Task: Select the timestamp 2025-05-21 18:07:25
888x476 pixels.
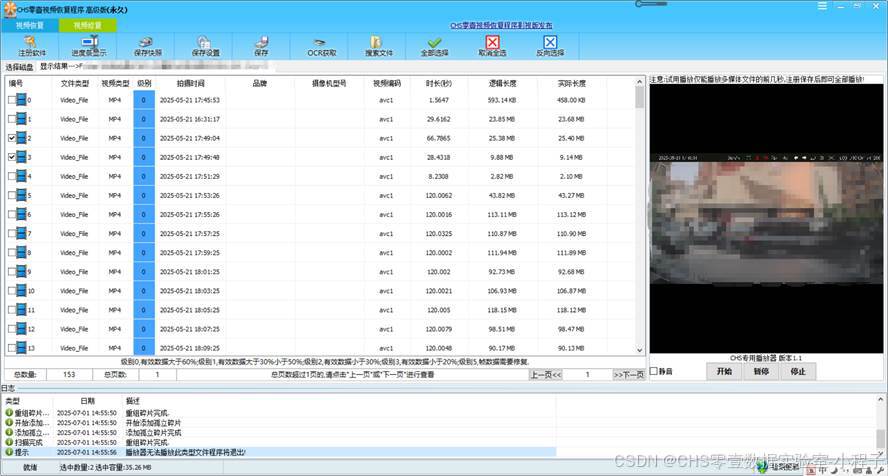Action: 190,329
